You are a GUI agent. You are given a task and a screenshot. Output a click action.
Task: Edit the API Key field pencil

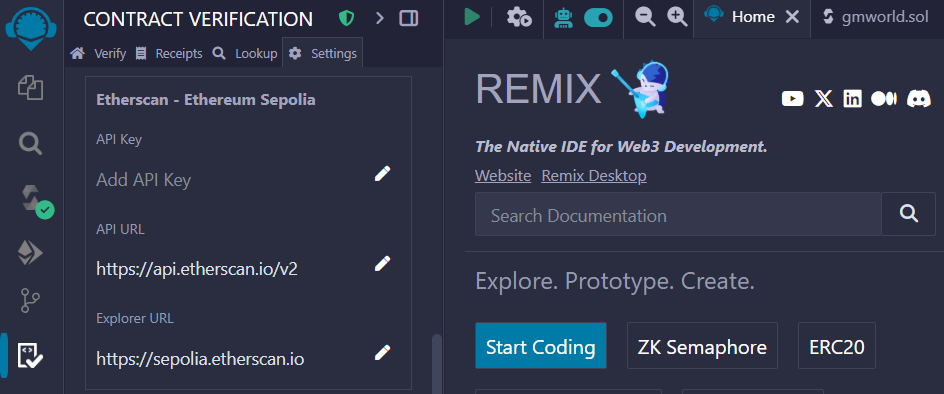(382, 174)
